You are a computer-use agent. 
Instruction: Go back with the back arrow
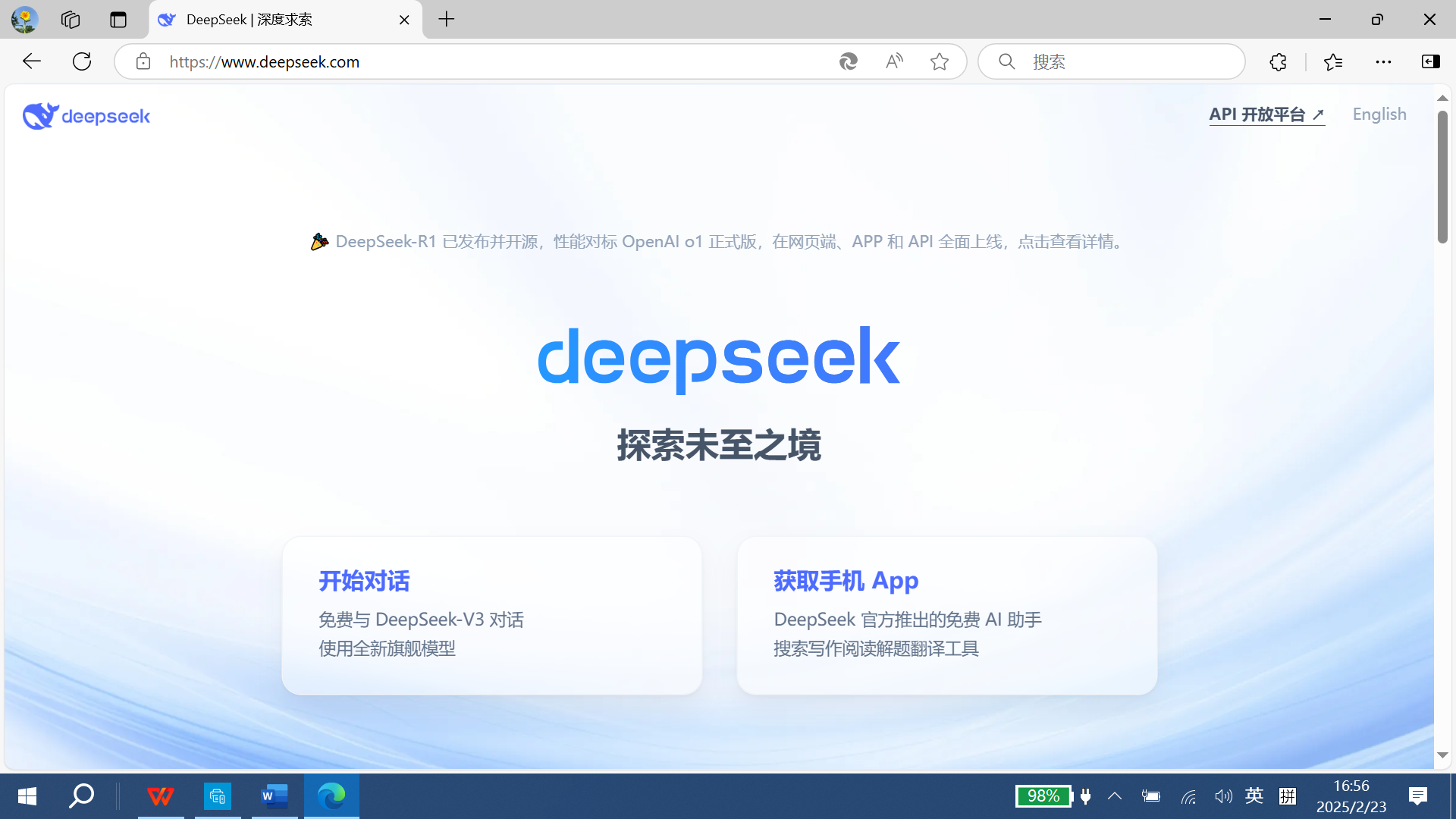[32, 61]
